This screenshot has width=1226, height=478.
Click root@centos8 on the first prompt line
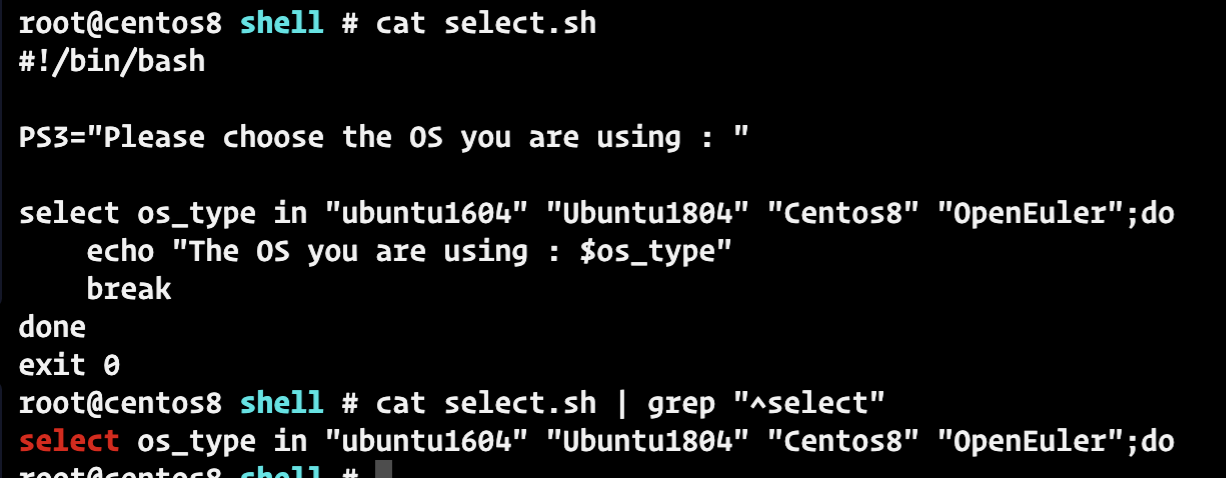click(x=120, y=23)
